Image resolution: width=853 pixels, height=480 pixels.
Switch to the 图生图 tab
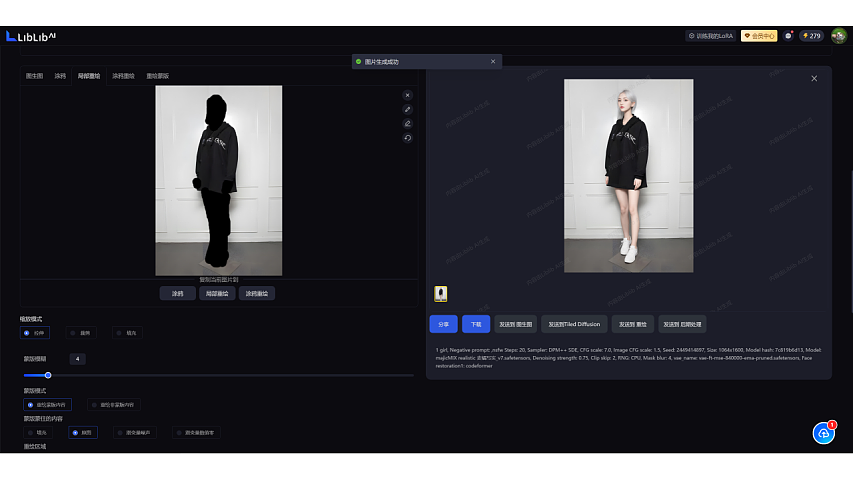coord(34,76)
